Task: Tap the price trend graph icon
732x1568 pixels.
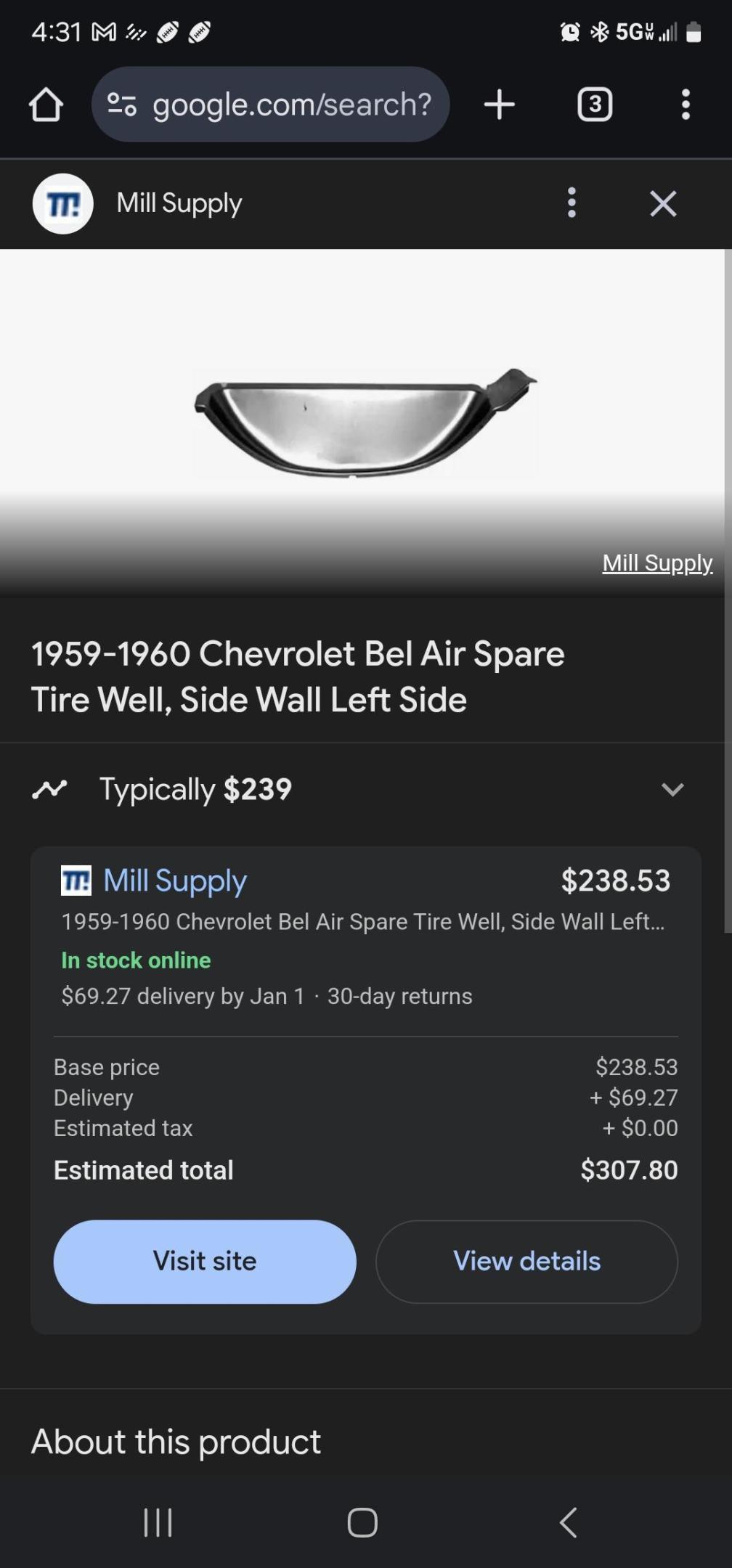Action: [51, 790]
